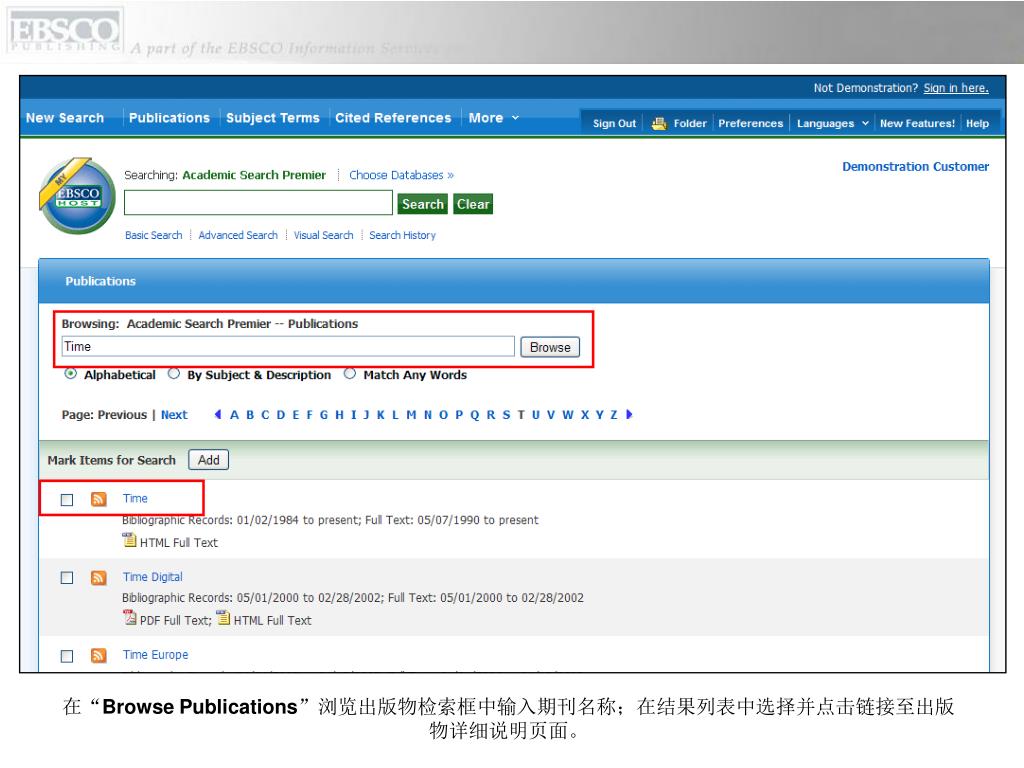Open New Search tab
This screenshot has height=768, width=1024.
(65, 118)
